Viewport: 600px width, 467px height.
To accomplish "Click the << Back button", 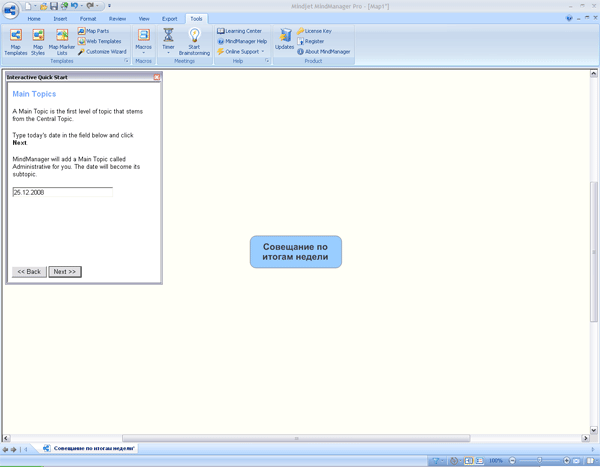I will click(x=29, y=272).
